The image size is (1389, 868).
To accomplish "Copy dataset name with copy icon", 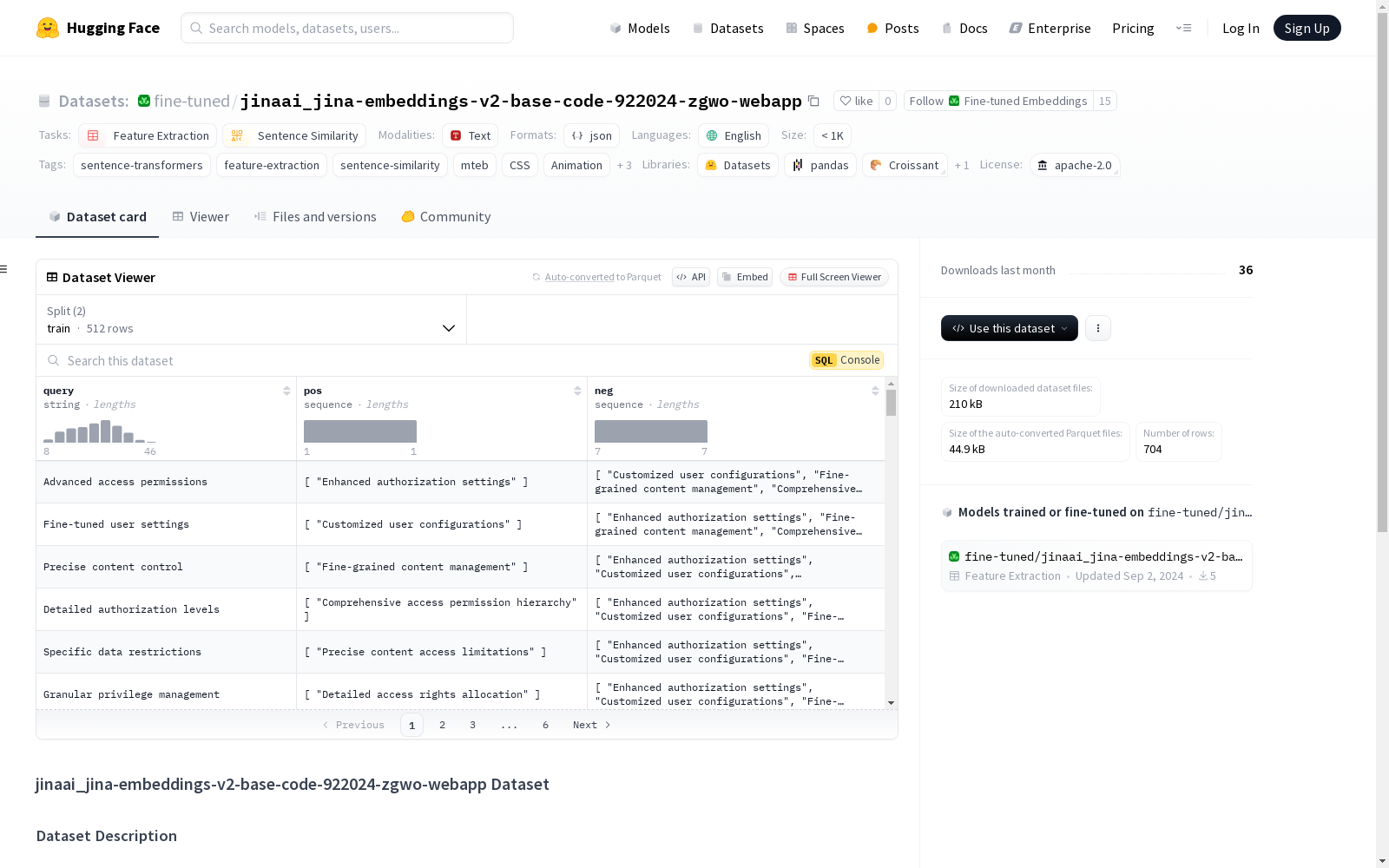I will coord(813,101).
